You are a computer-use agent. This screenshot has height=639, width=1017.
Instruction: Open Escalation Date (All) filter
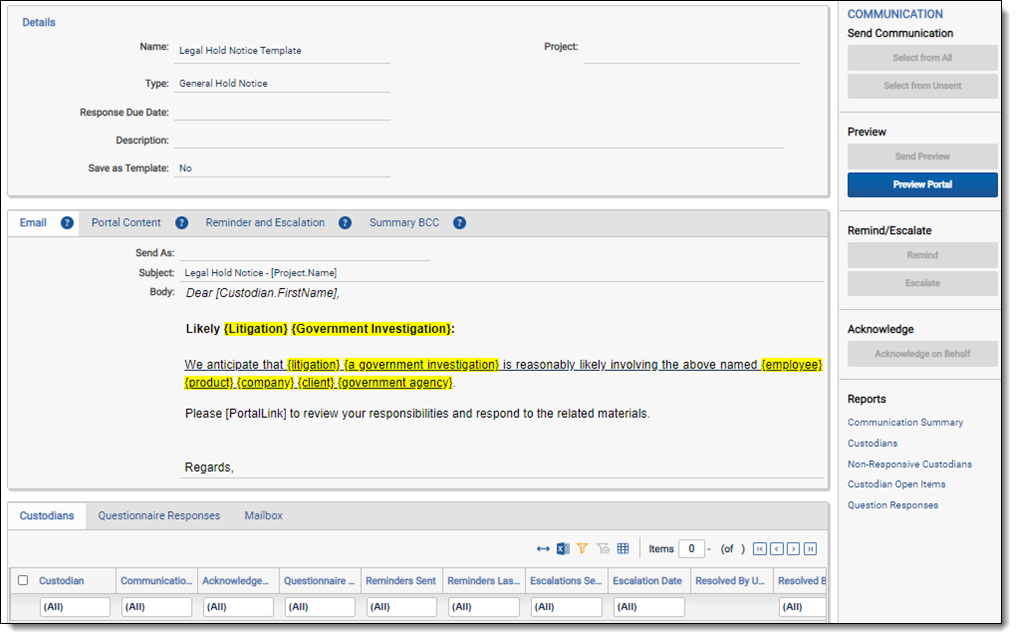tap(649, 607)
